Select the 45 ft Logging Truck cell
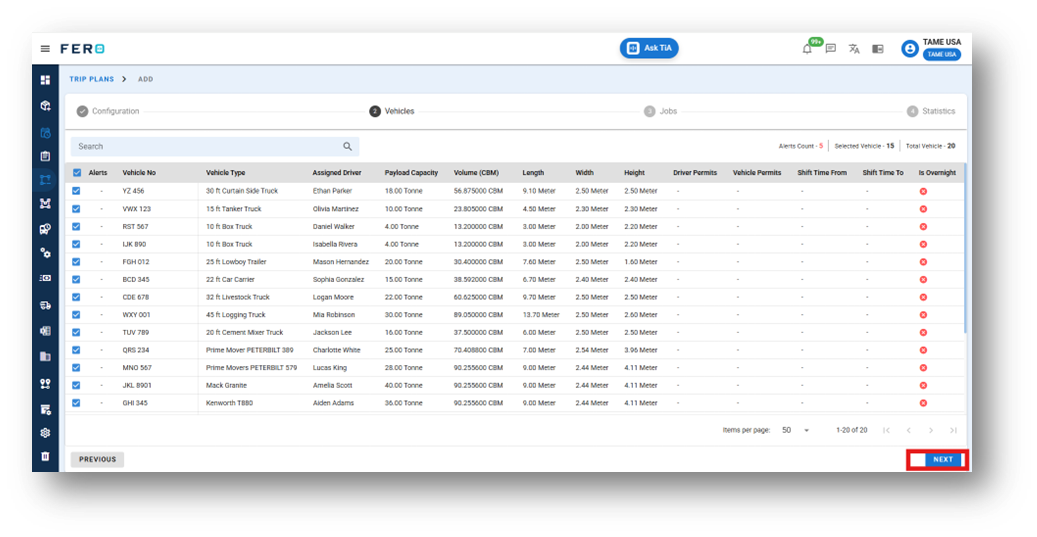The height and width of the screenshot is (537, 1037). click(x=235, y=315)
